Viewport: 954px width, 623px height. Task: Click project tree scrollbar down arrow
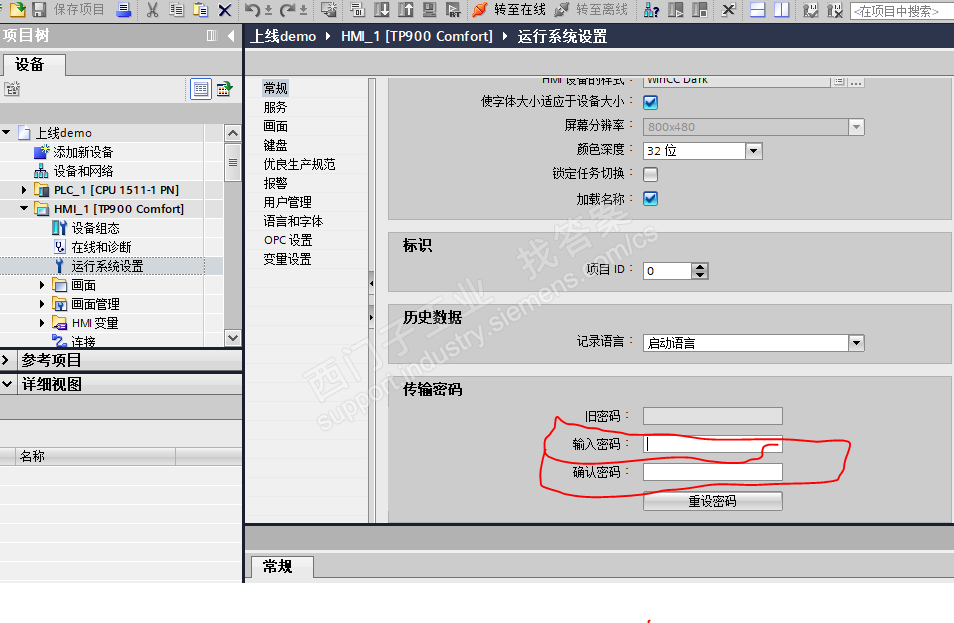[232, 338]
